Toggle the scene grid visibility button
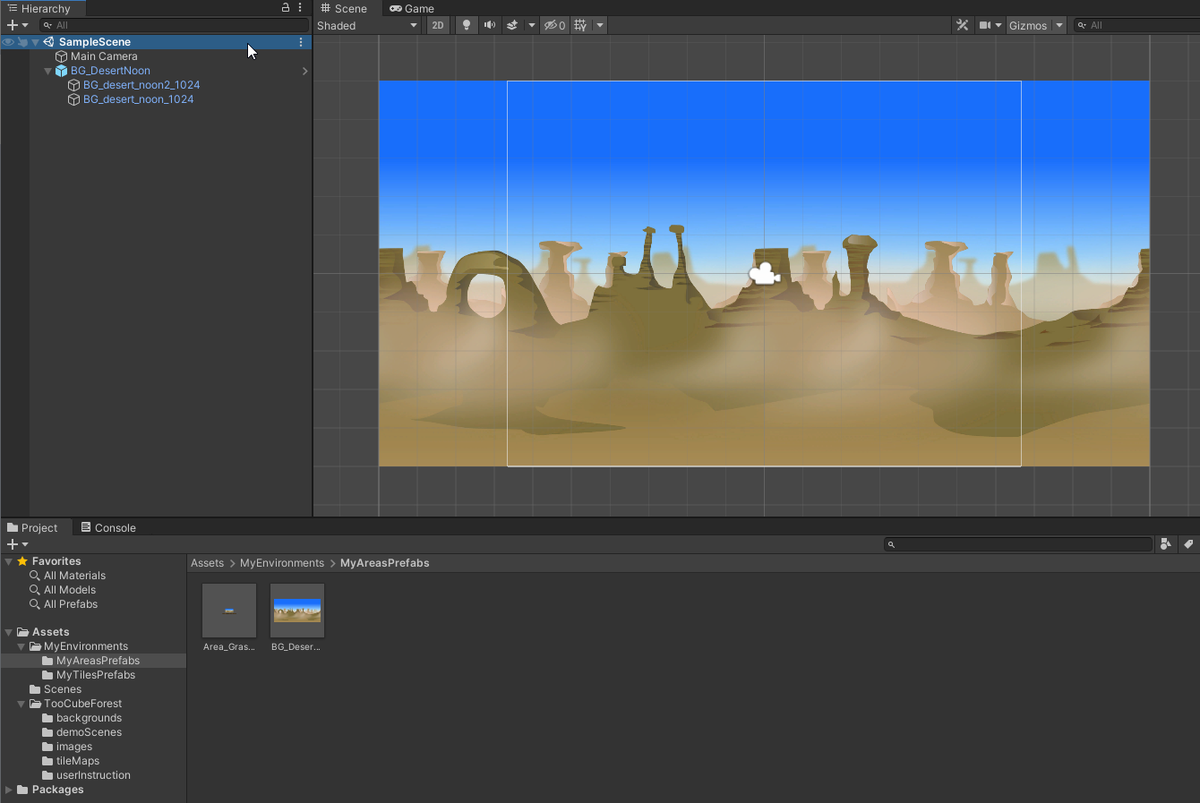This screenshot has width=1200, height=803. click(580, 25)
